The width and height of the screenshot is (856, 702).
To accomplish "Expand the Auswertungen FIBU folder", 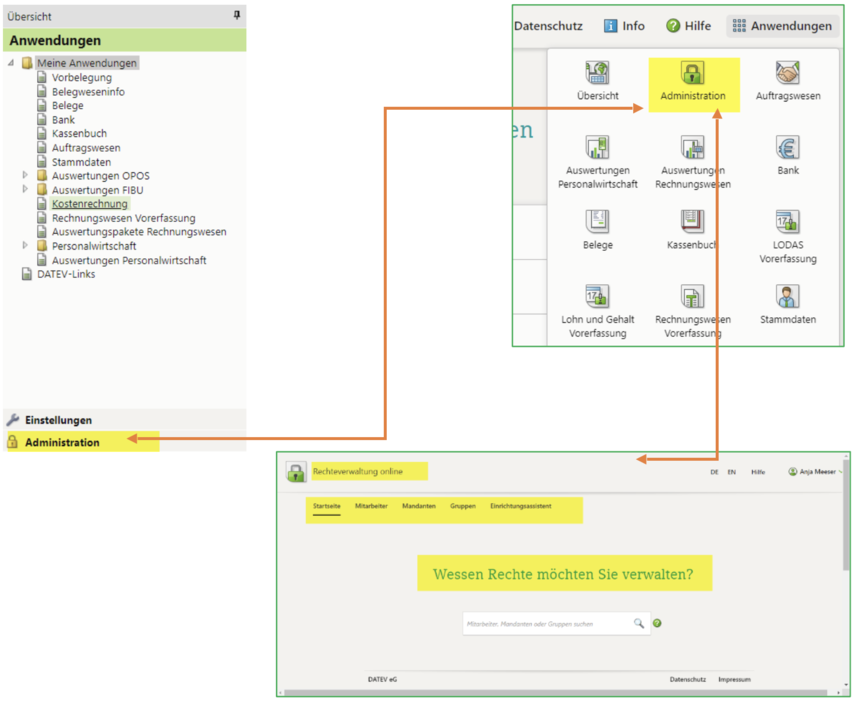I will click(25, 189).
